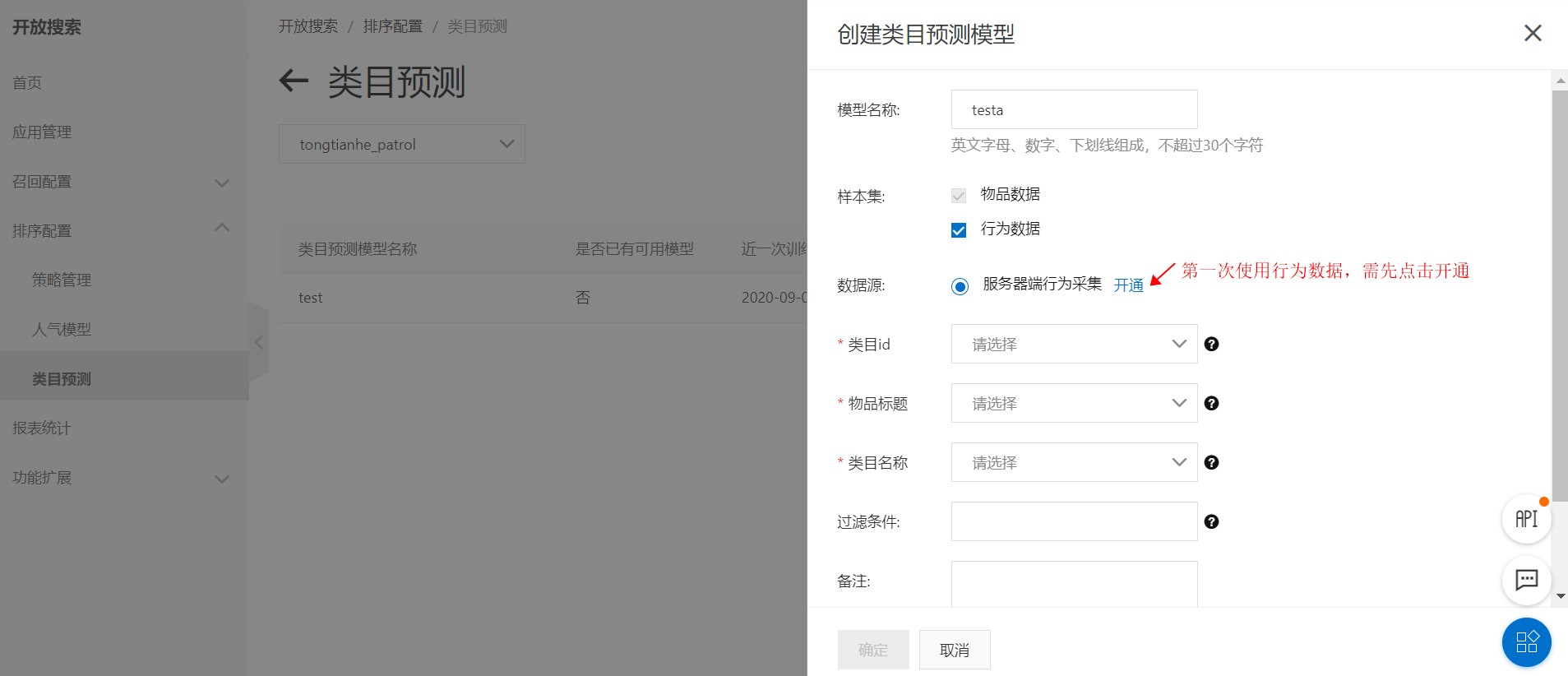Click the 取消 button

tap(954, 650)
